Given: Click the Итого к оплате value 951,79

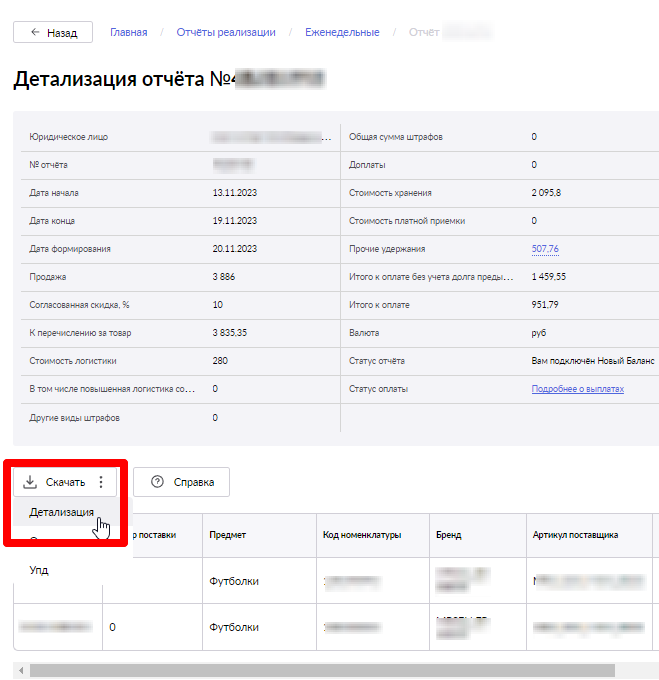Looking at the screenshot, I should (545, 305).
